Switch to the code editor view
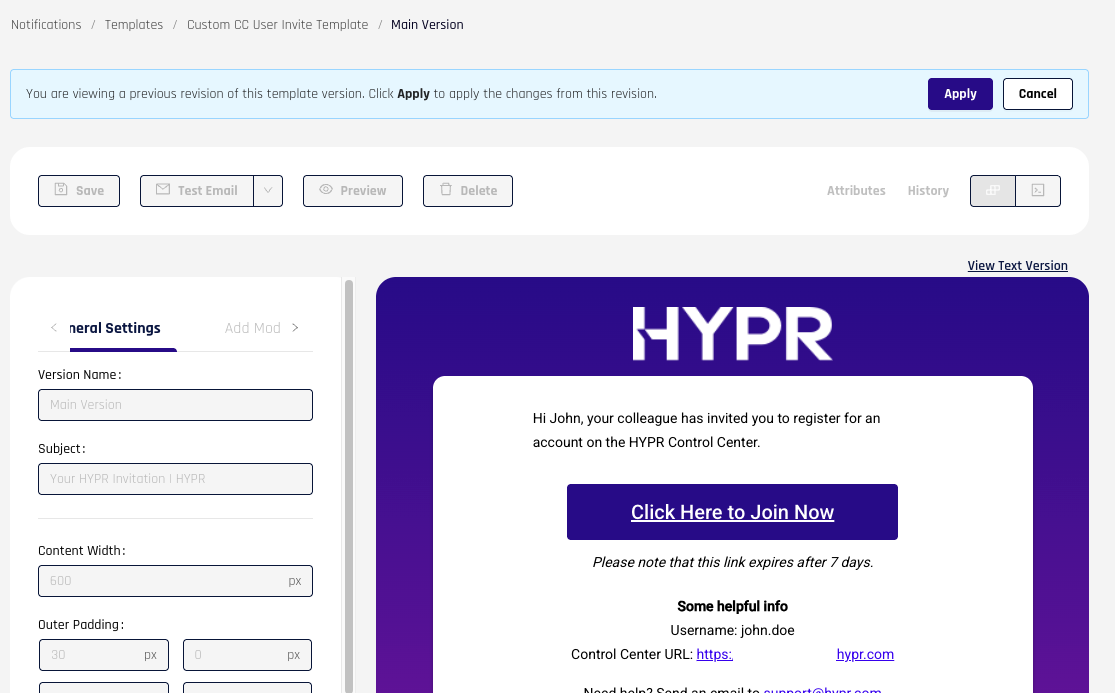The width and height of the screenshot is (1115, 693). click(1038, 191)
